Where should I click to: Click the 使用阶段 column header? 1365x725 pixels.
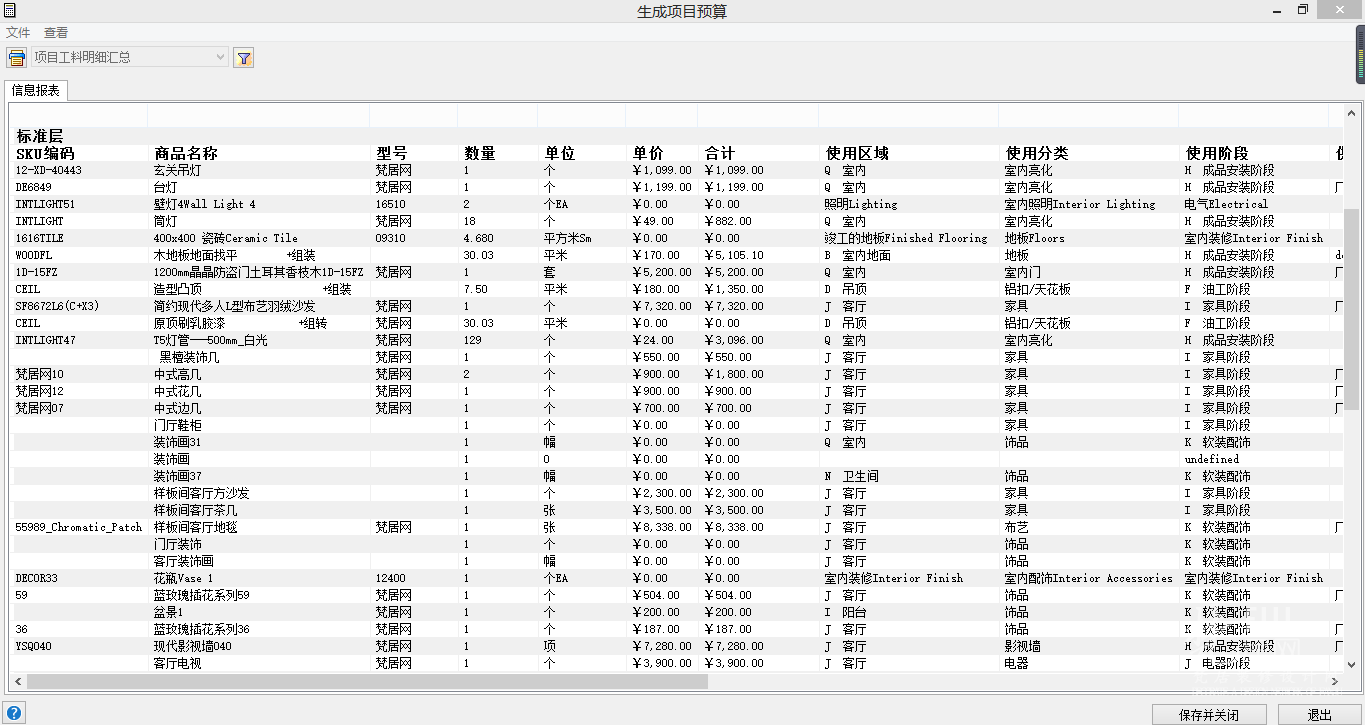click(1217, 153)
